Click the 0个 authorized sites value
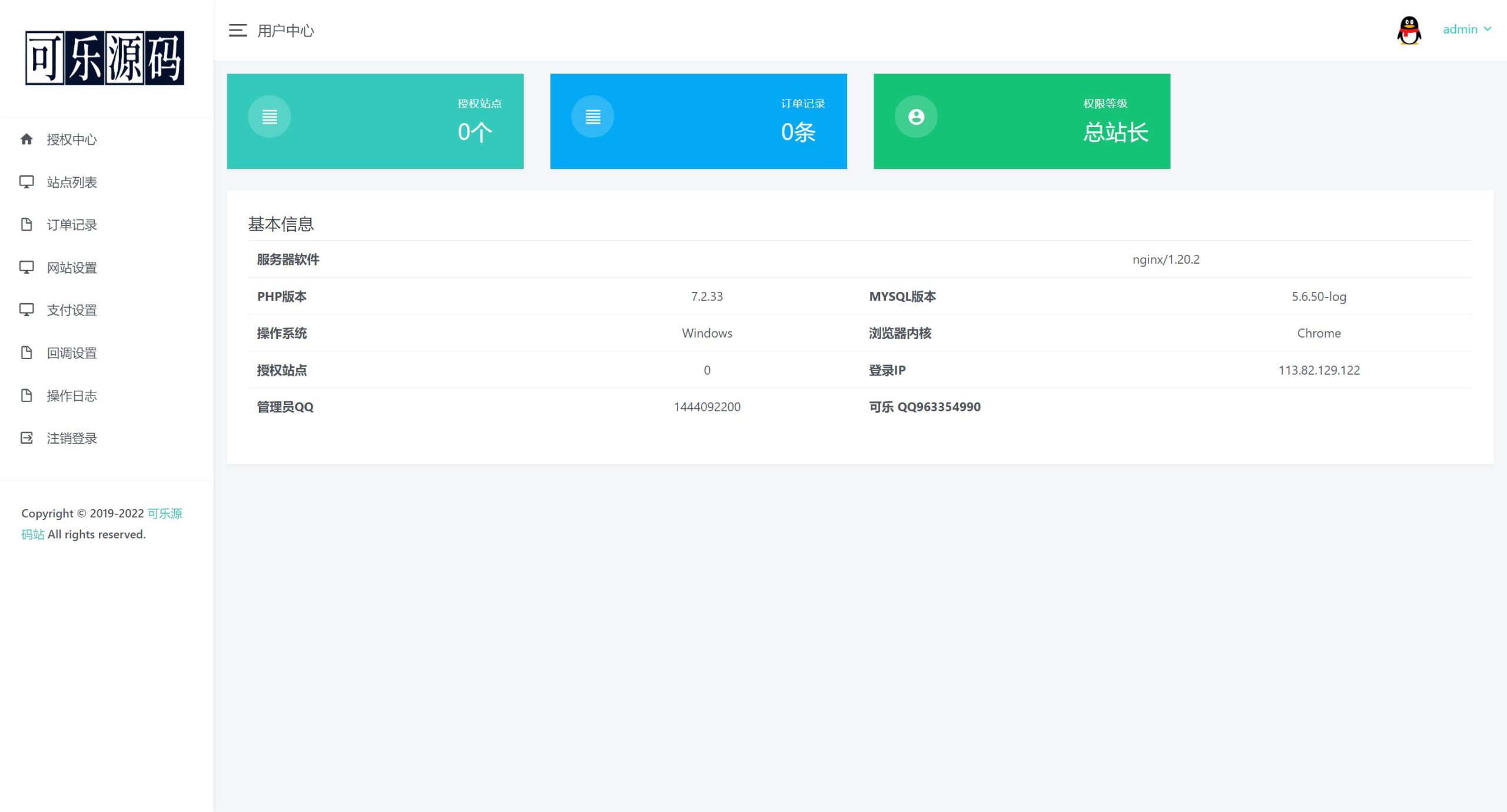Image resolution: width=1507 pixels, height=812 pixels. (474, 132)
